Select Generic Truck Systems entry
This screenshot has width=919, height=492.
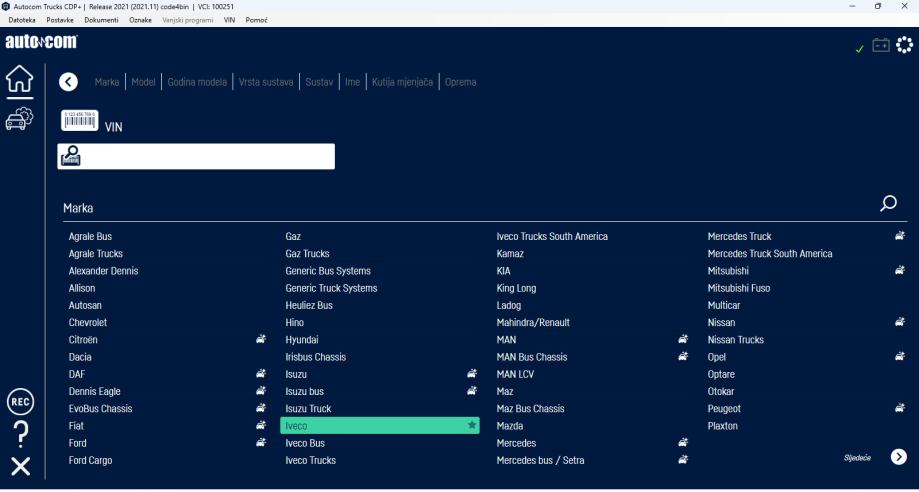click(331, 288)
